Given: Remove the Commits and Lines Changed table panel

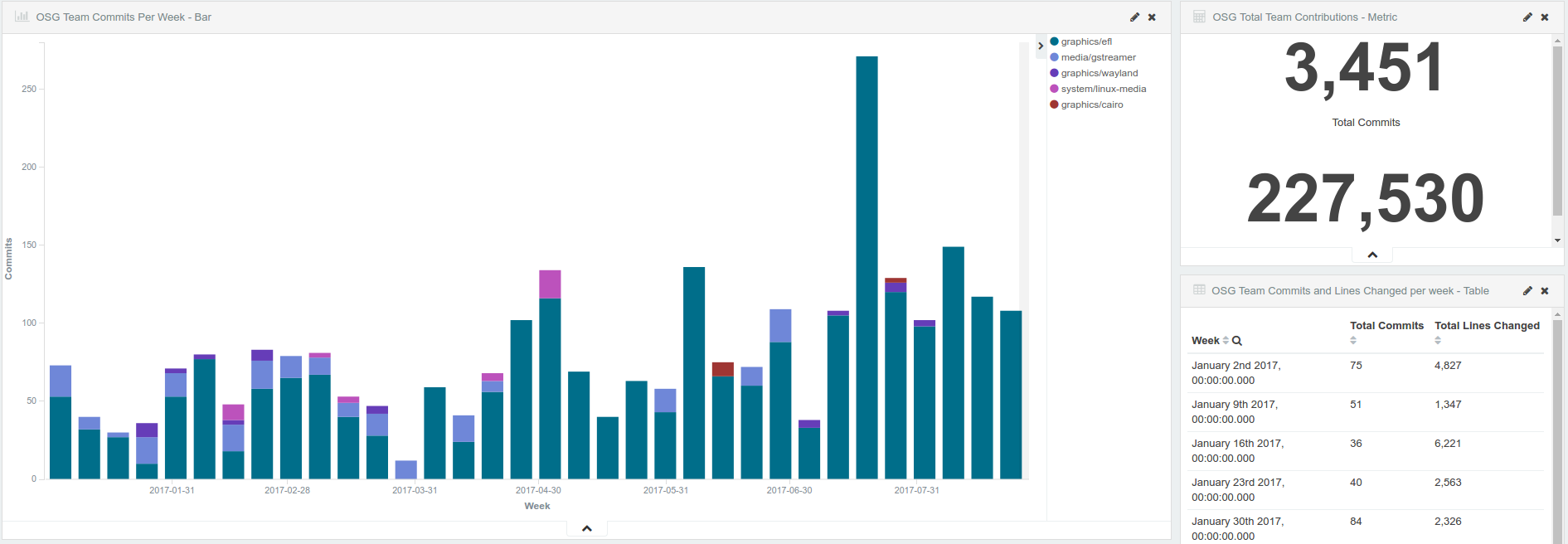Looking at the screenshot, I should pos(1545,291).
